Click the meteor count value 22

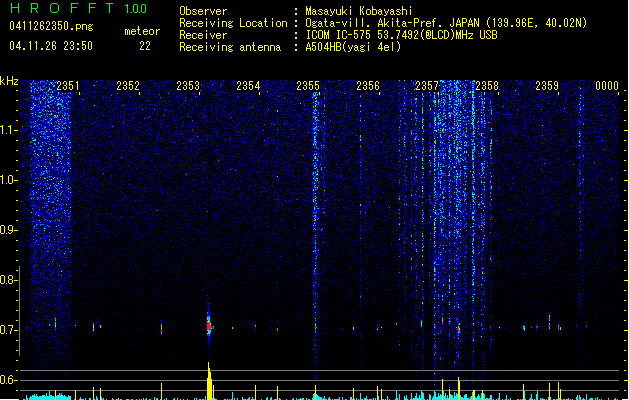pyautogui.click(x=145, y=46)
